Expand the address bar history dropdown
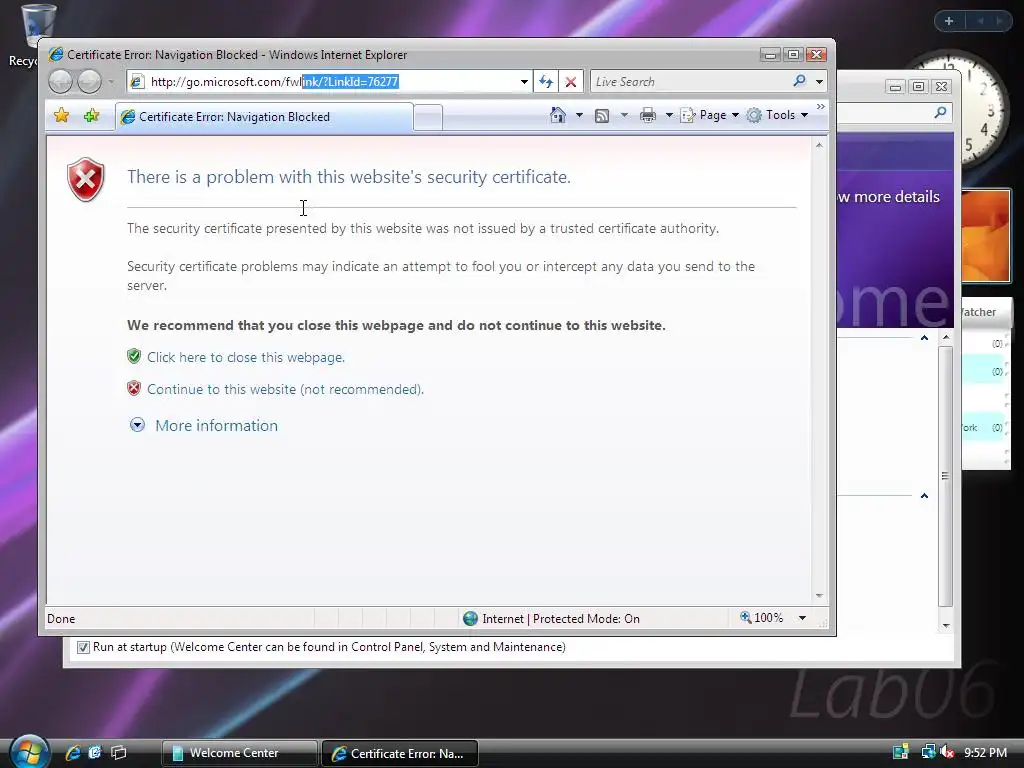This screenshot has width=1024, height=768. coord(524,82)
